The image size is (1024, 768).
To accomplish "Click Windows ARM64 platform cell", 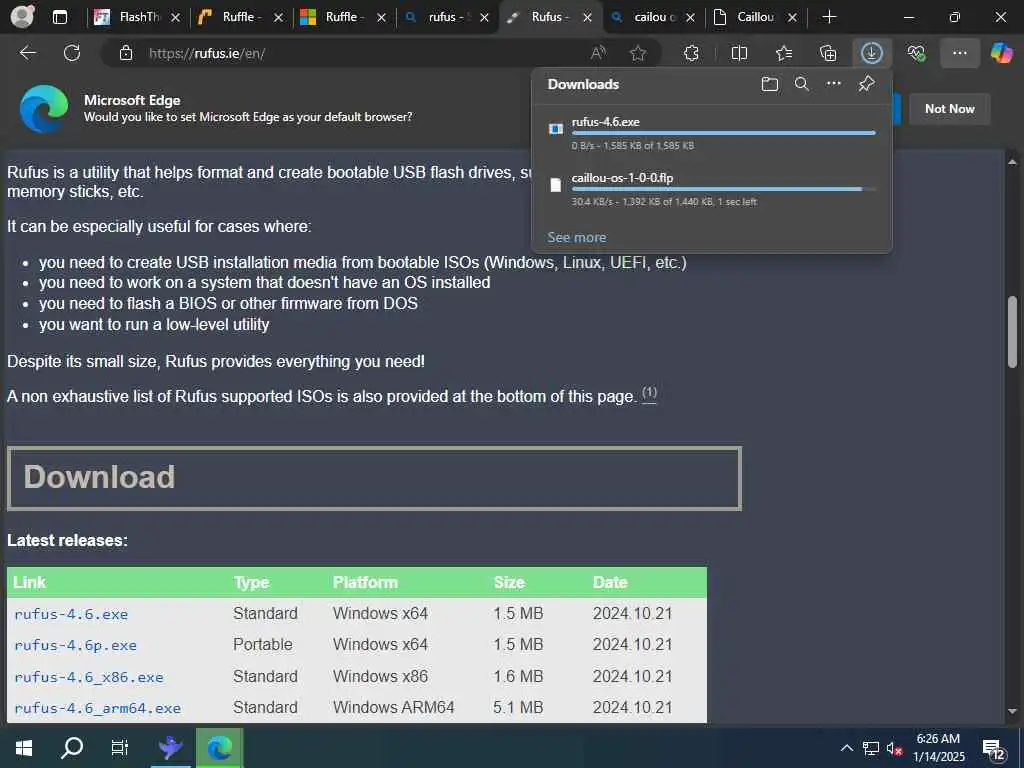I will pos(393,707).
